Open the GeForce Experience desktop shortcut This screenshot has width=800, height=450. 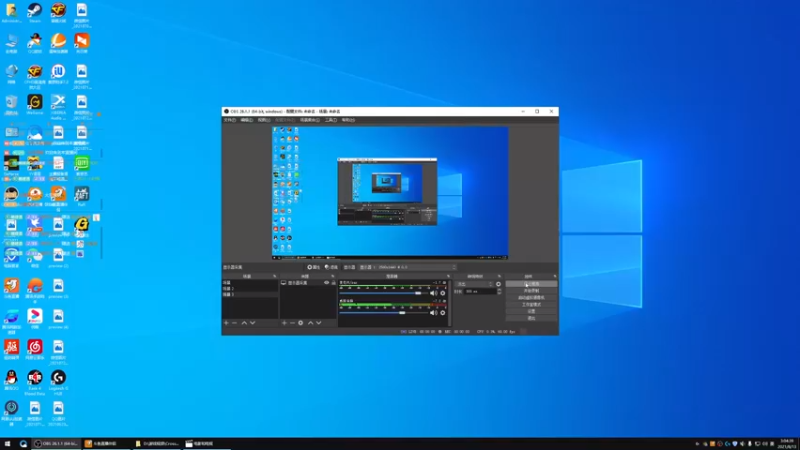point(11,165)
